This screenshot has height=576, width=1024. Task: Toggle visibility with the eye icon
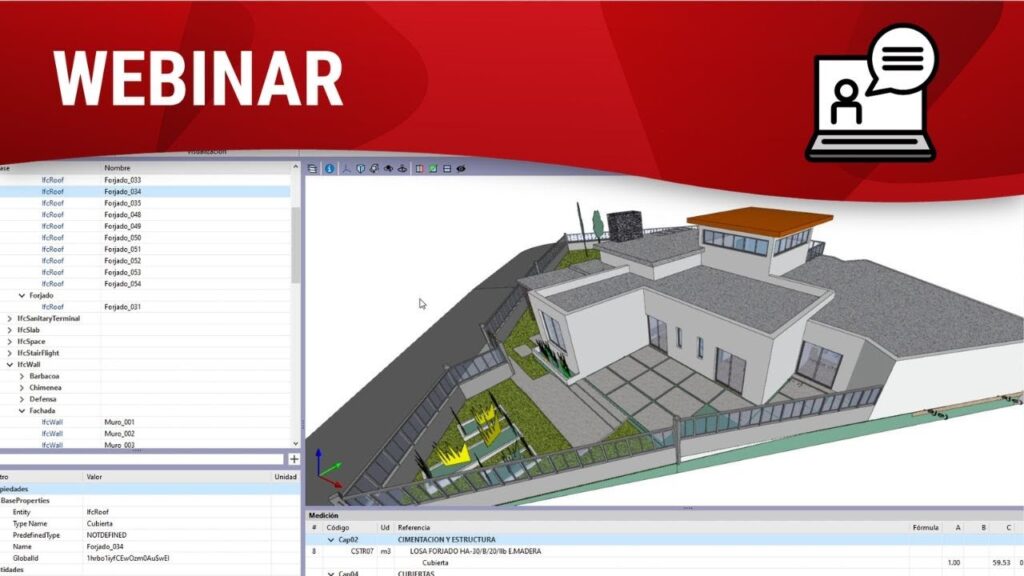point(461,169)
